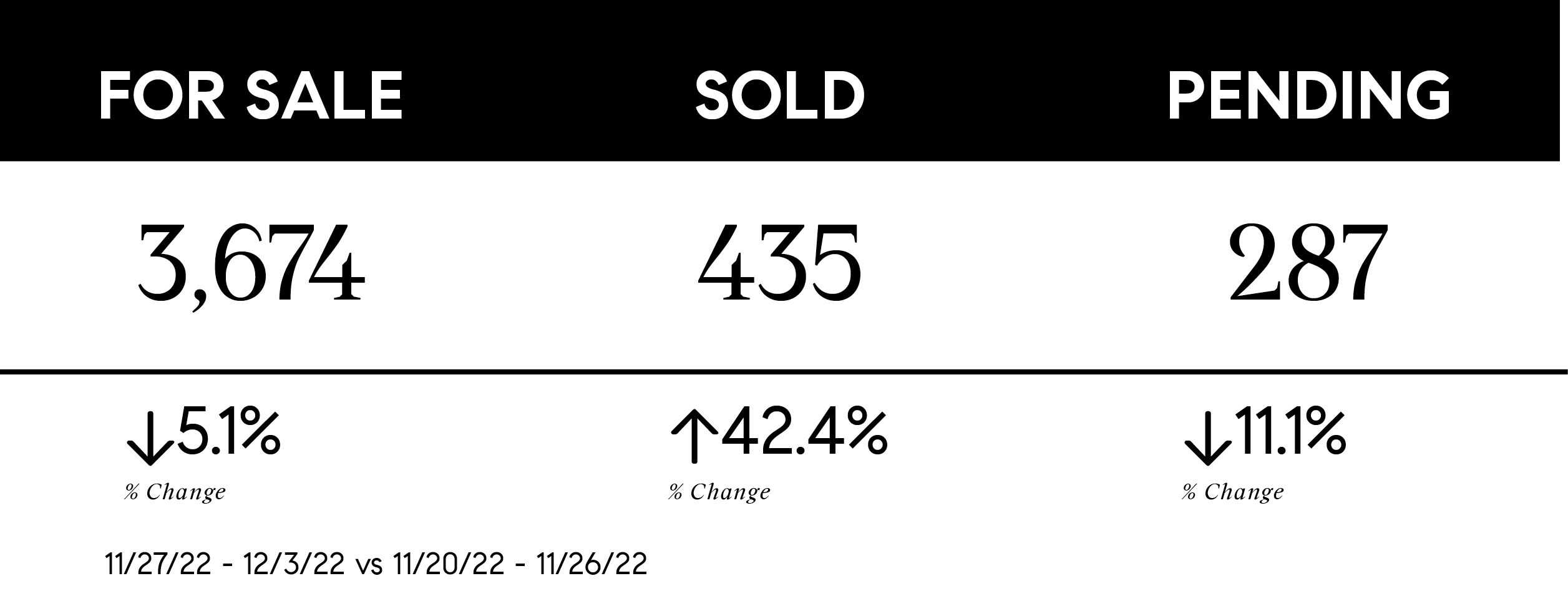
Task: Click the 11/20/22 - 11/26/22 comparison dates
Action: [x=520, y=565]
